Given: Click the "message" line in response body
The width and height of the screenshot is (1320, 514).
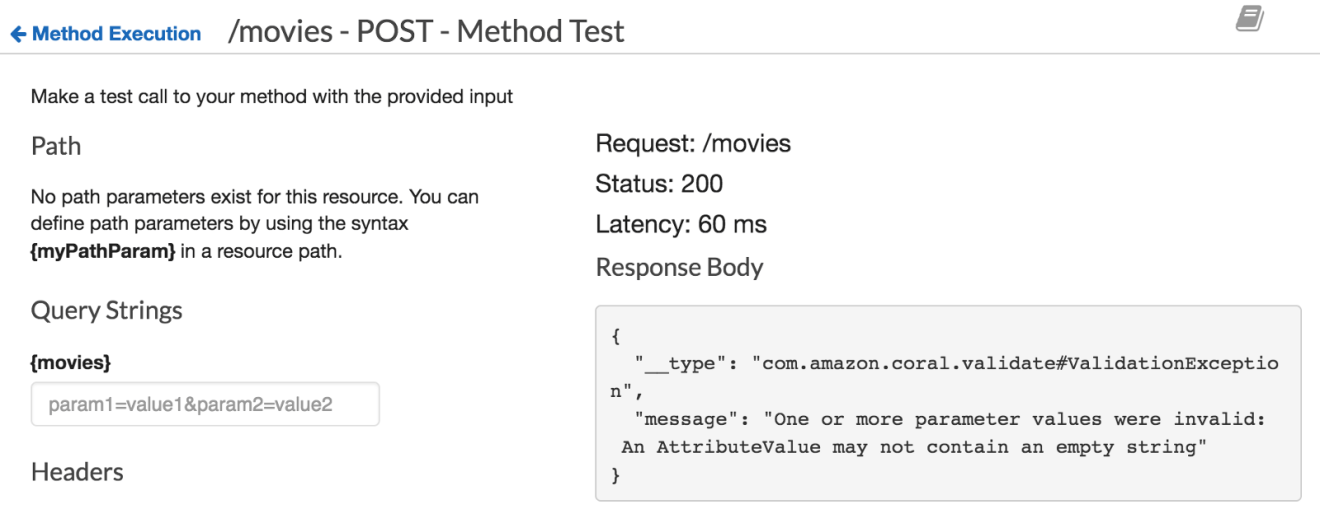Looking at the screenshot, I should click(944, 434).
